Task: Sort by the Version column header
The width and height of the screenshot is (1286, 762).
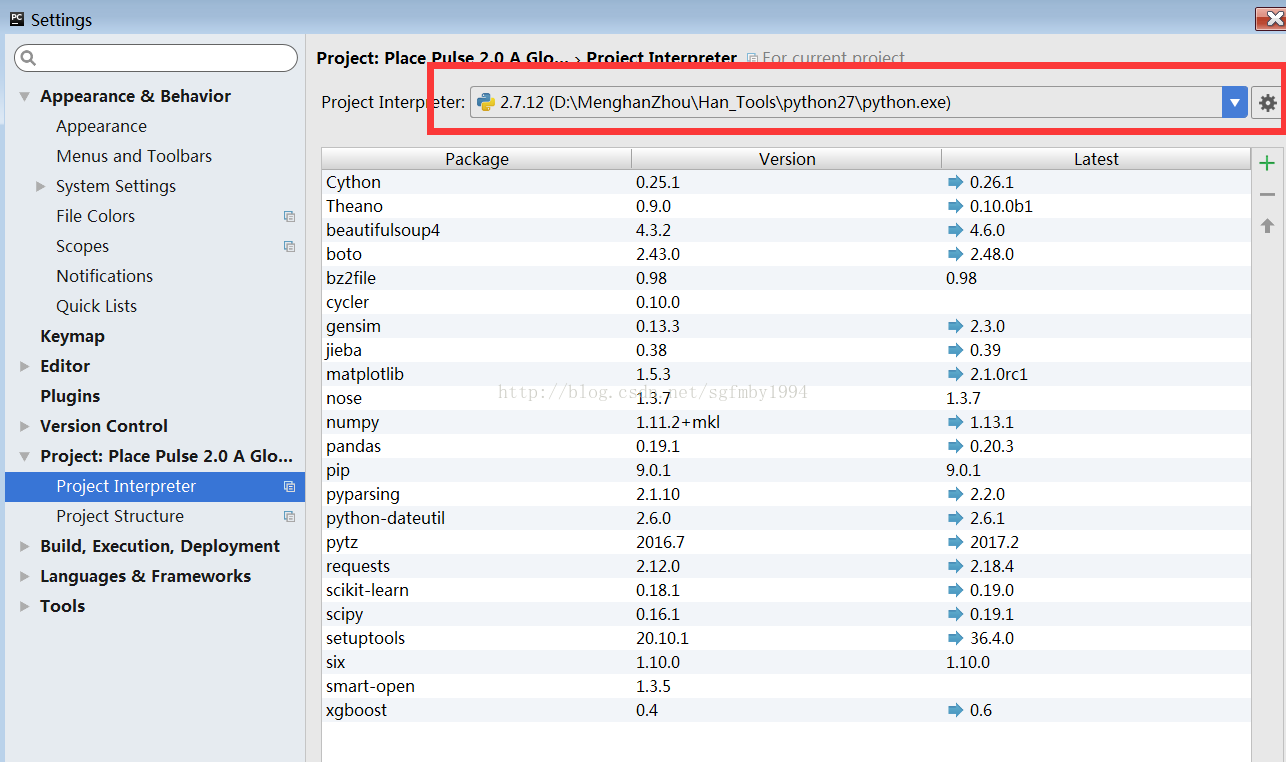Action: [787, 159]
